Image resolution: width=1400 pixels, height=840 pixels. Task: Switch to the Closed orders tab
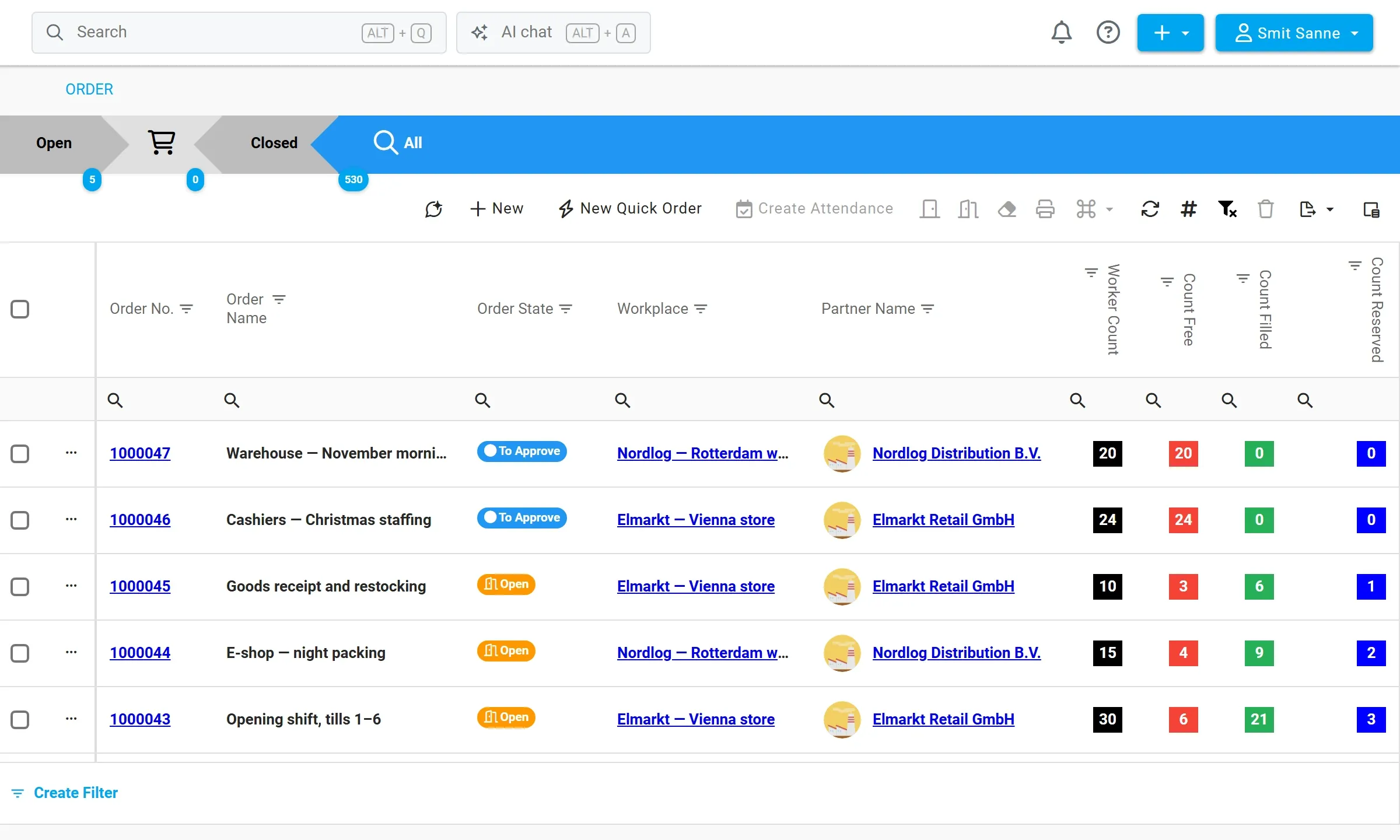274,143
